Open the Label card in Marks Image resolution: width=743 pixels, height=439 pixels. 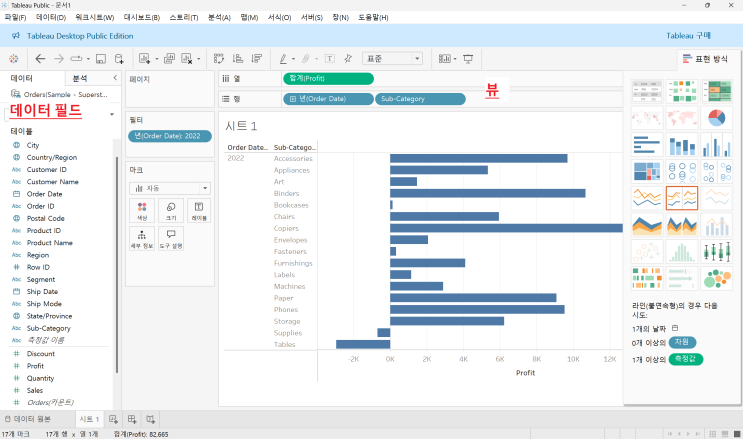click(199, 210)
